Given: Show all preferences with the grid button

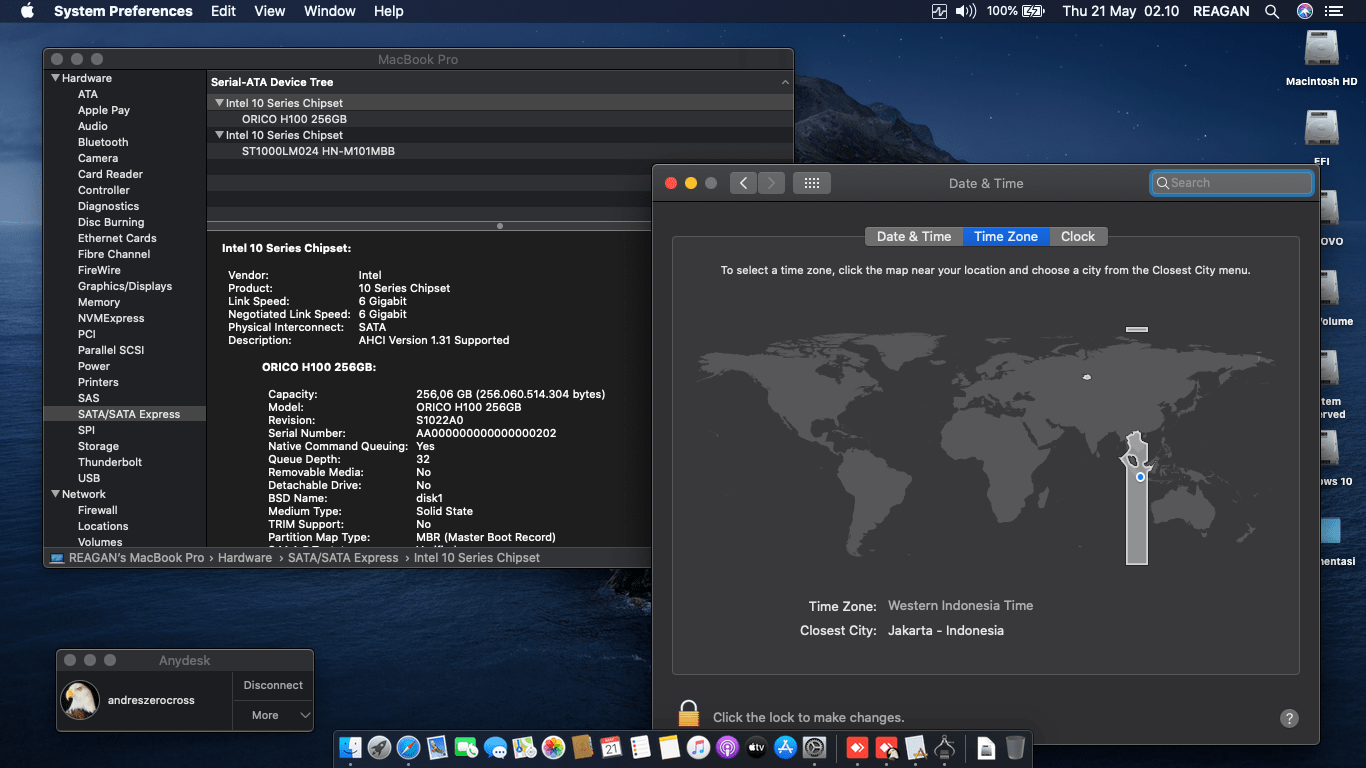Looking at the screenshot, I should pos(812,183).
